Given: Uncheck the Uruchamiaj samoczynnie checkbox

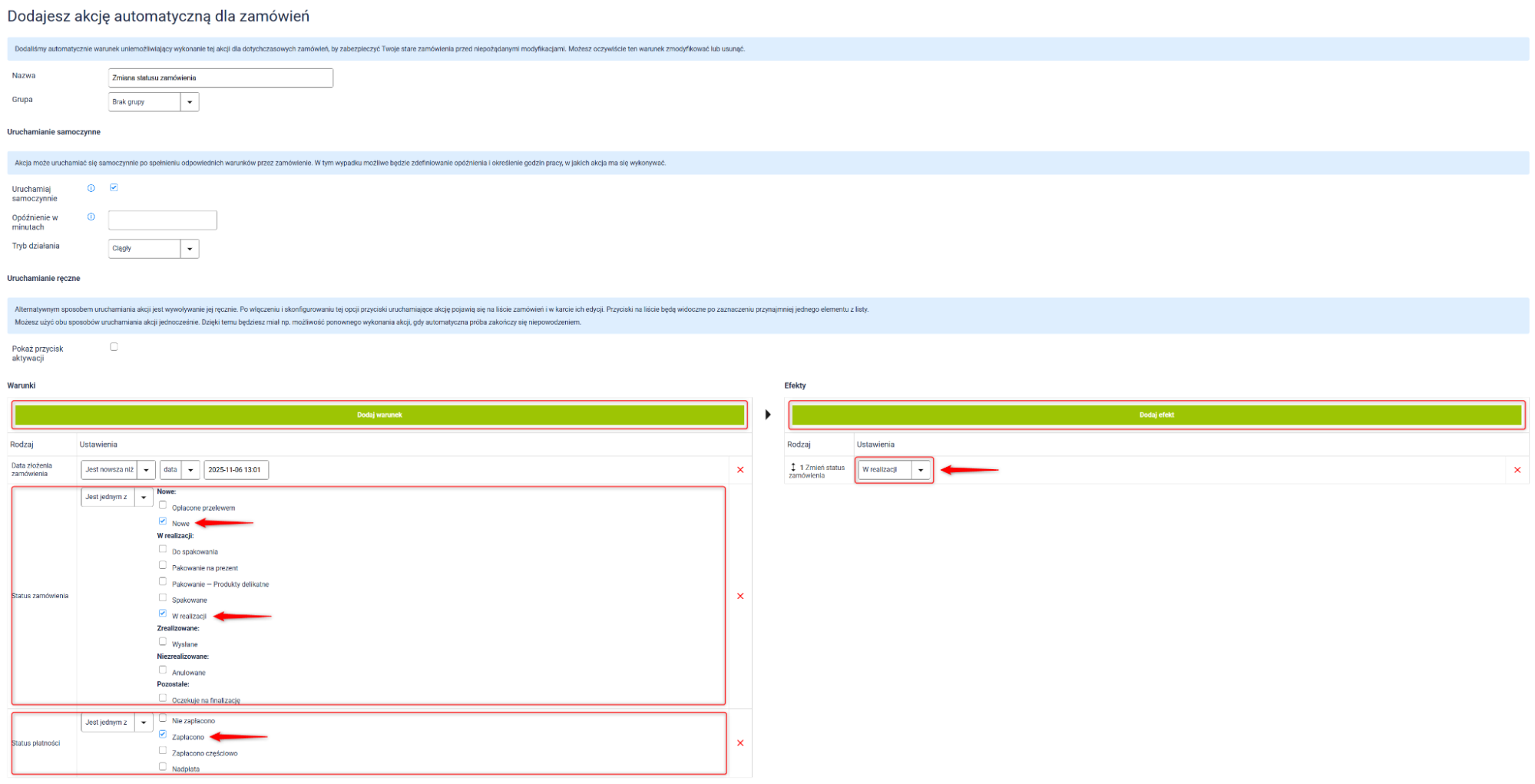Looking at the screenshot, I should pos(114,187).
